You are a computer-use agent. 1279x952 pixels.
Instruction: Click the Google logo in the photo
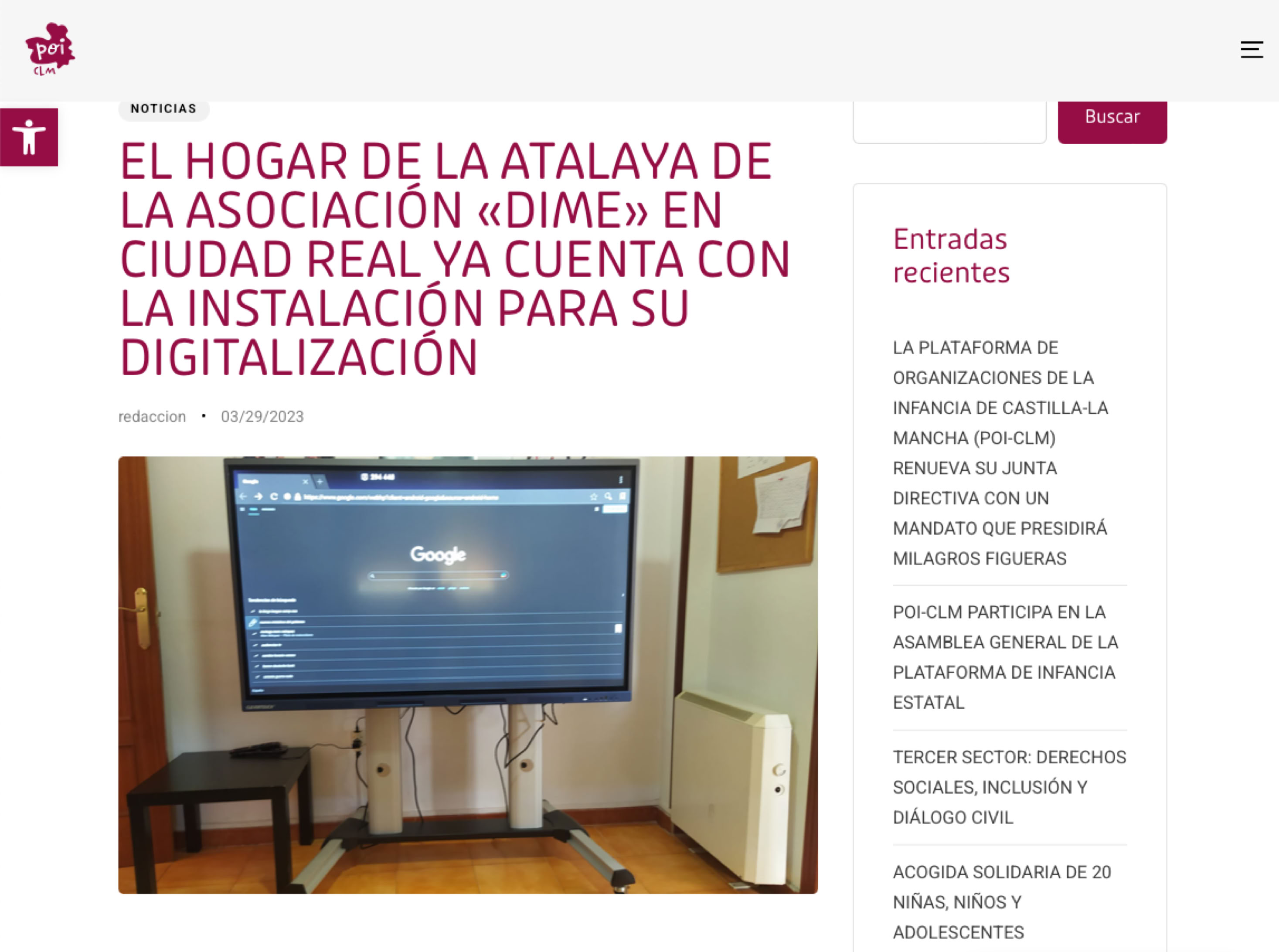[438, 554]
